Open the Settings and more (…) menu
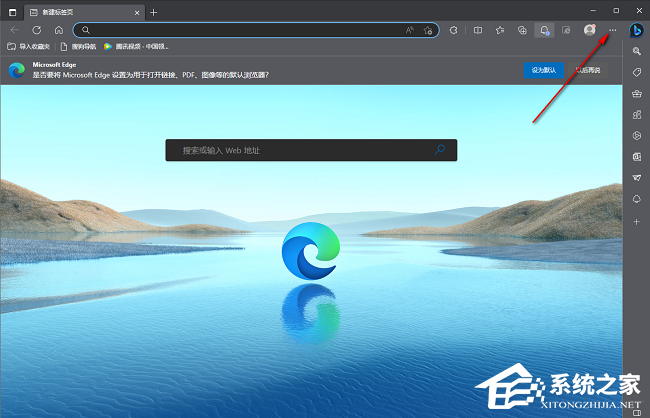Viewport: 650px width, 418px height. [x=612, y=30]
